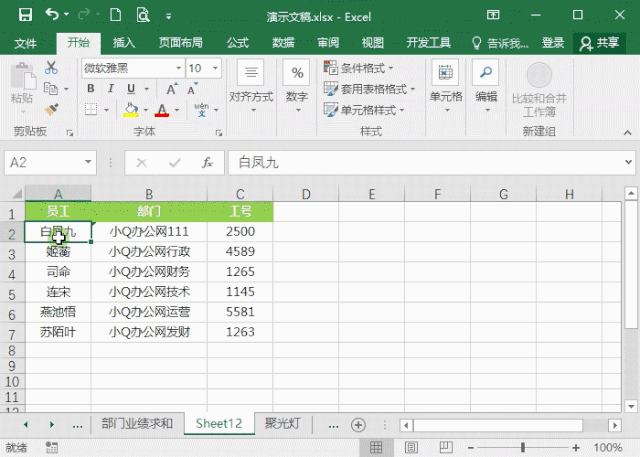
Task: Decrease font size
Action: (192, 89)
